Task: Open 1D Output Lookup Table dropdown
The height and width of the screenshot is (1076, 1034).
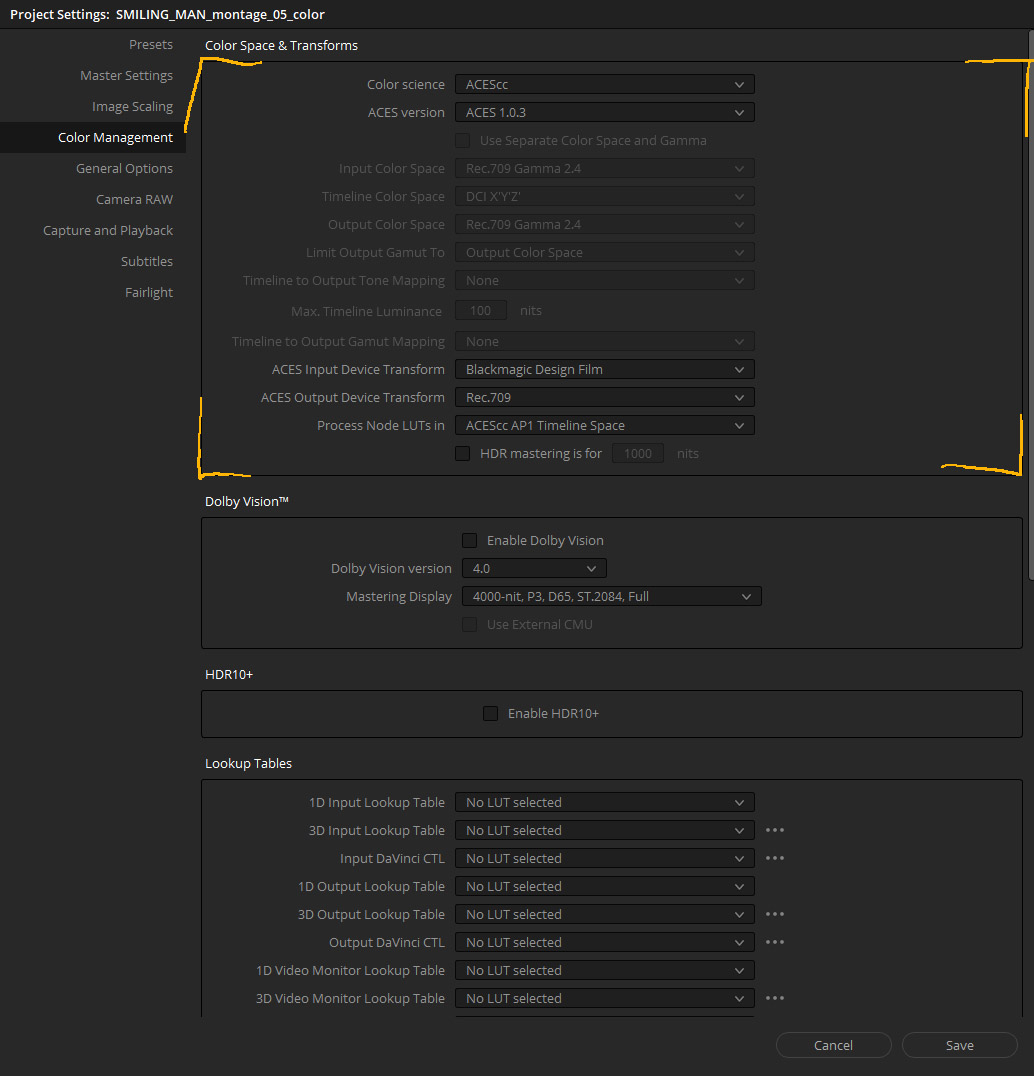Action: pyautogui.click(x=604, y=887)
